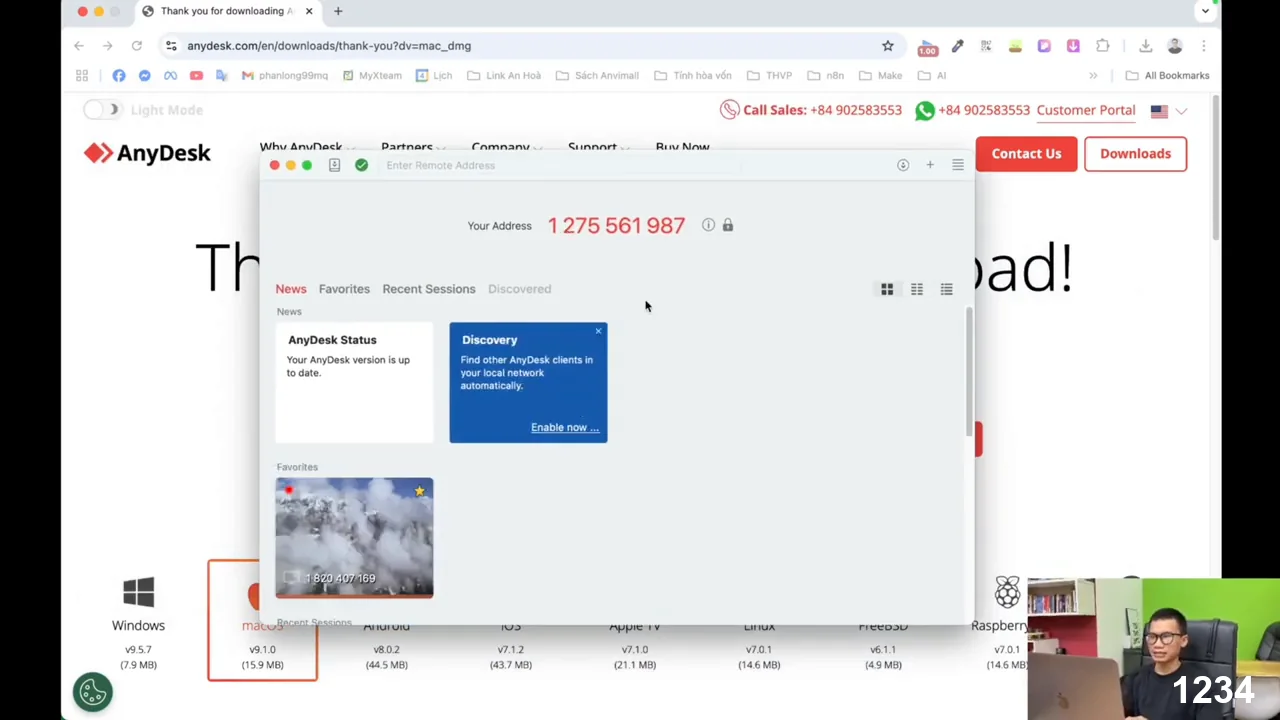The width and height of the screenshot is (1280, 720).
Task: Open a new browser tab
Action: pyautogui.click(x=338, y=11)
